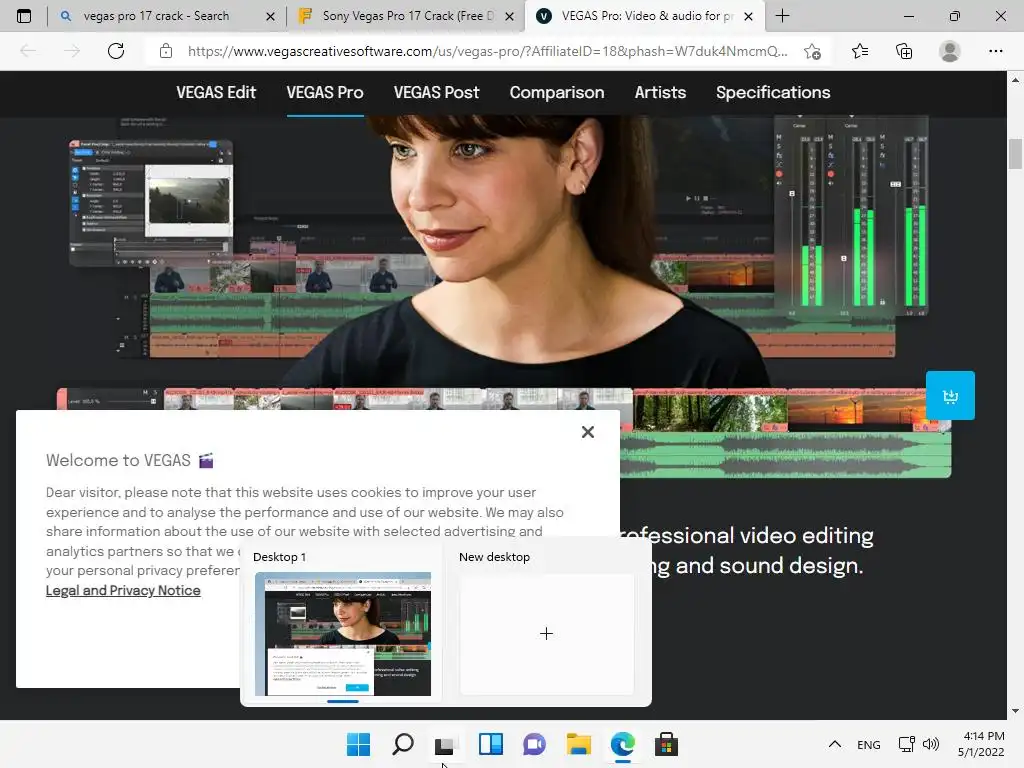
Task: Select the Desktop 1 thumbnail
Action: (x=343, y=633)
